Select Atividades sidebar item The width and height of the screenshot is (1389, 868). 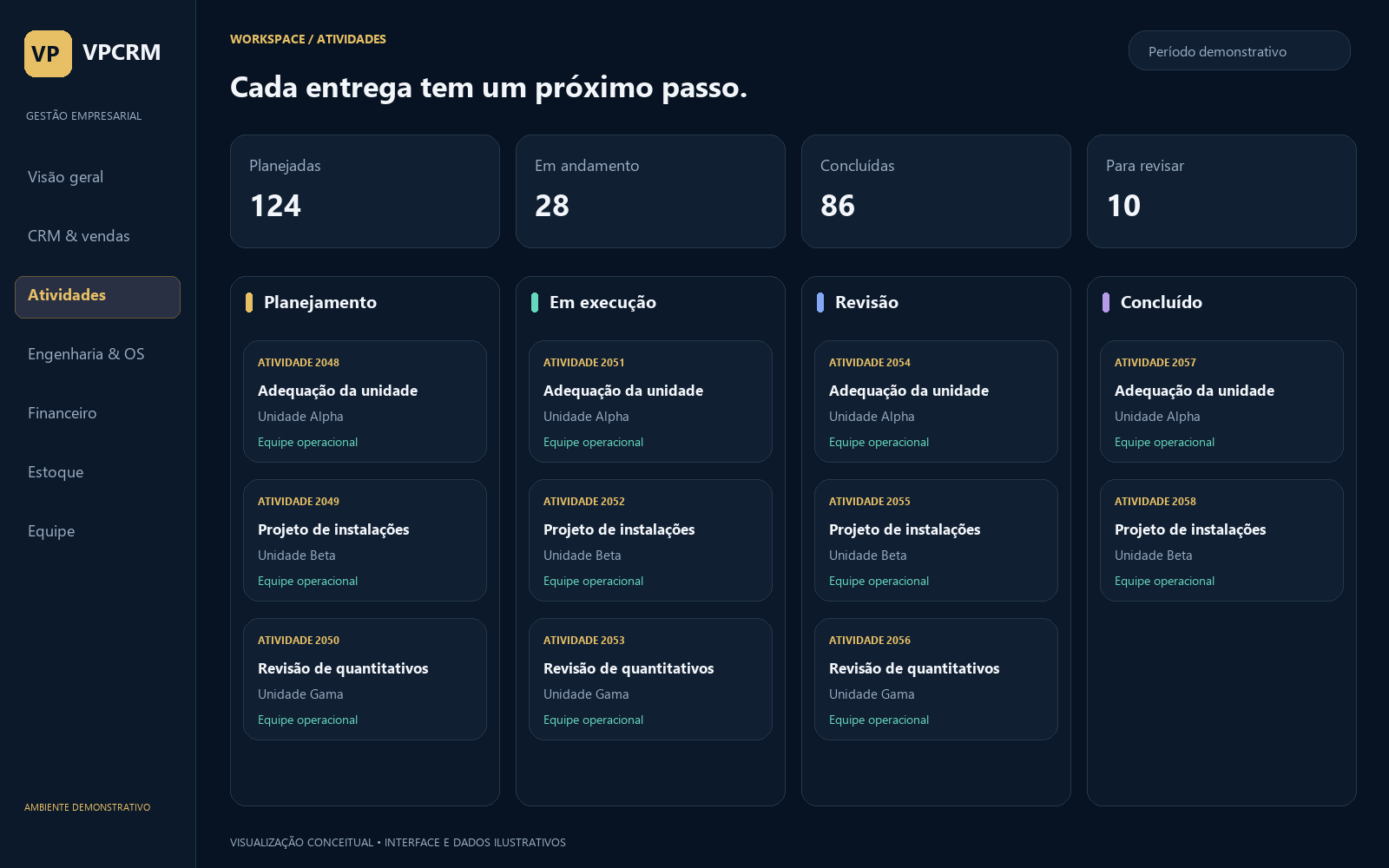point(97,297)
